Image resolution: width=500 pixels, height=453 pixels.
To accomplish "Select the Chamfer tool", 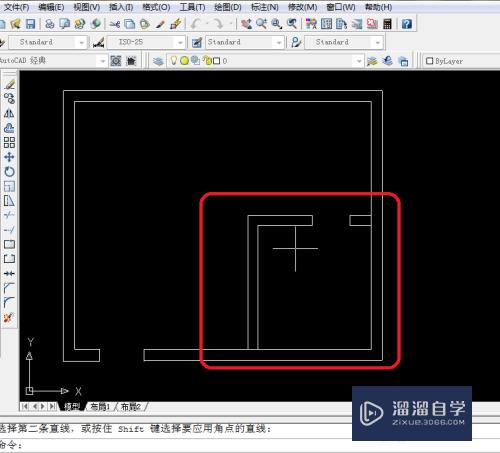I will [9, 288].
